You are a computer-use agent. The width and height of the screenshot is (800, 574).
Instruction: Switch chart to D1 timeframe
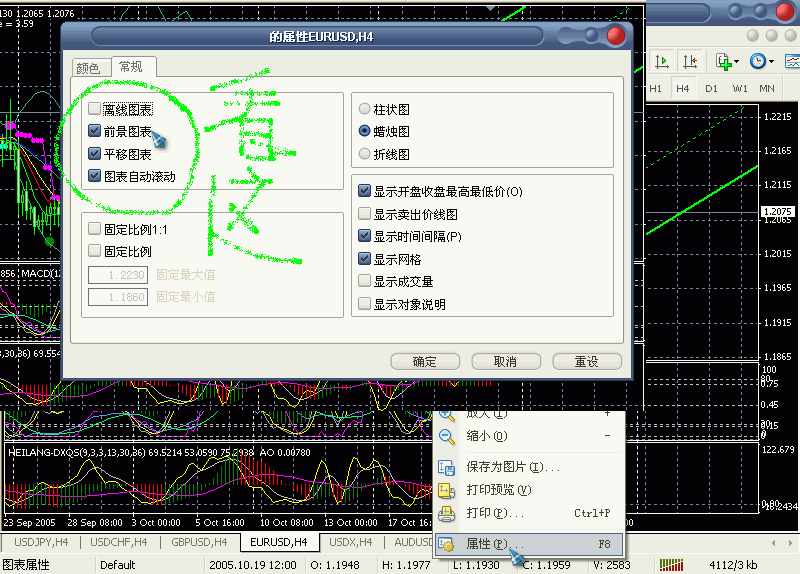[x=711, y=89]
